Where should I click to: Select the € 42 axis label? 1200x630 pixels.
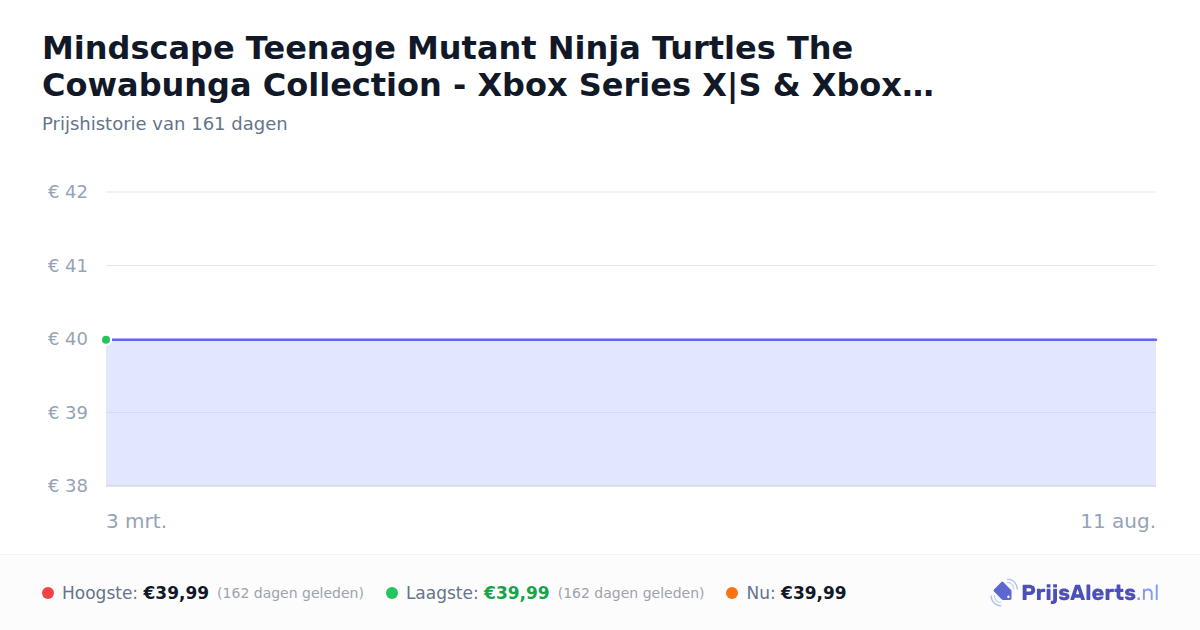pos(68,192)
